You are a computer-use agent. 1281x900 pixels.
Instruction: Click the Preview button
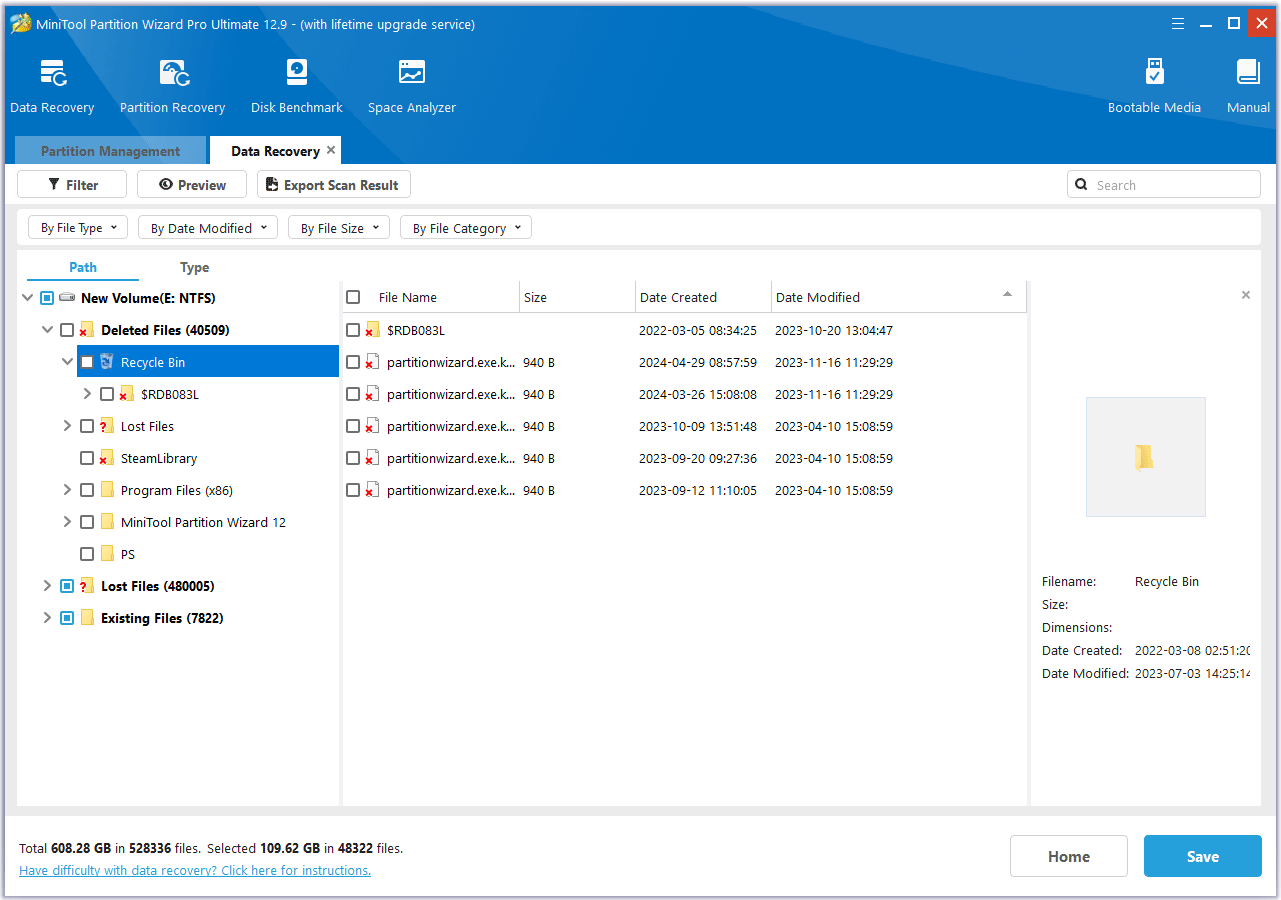coord(192,184)
